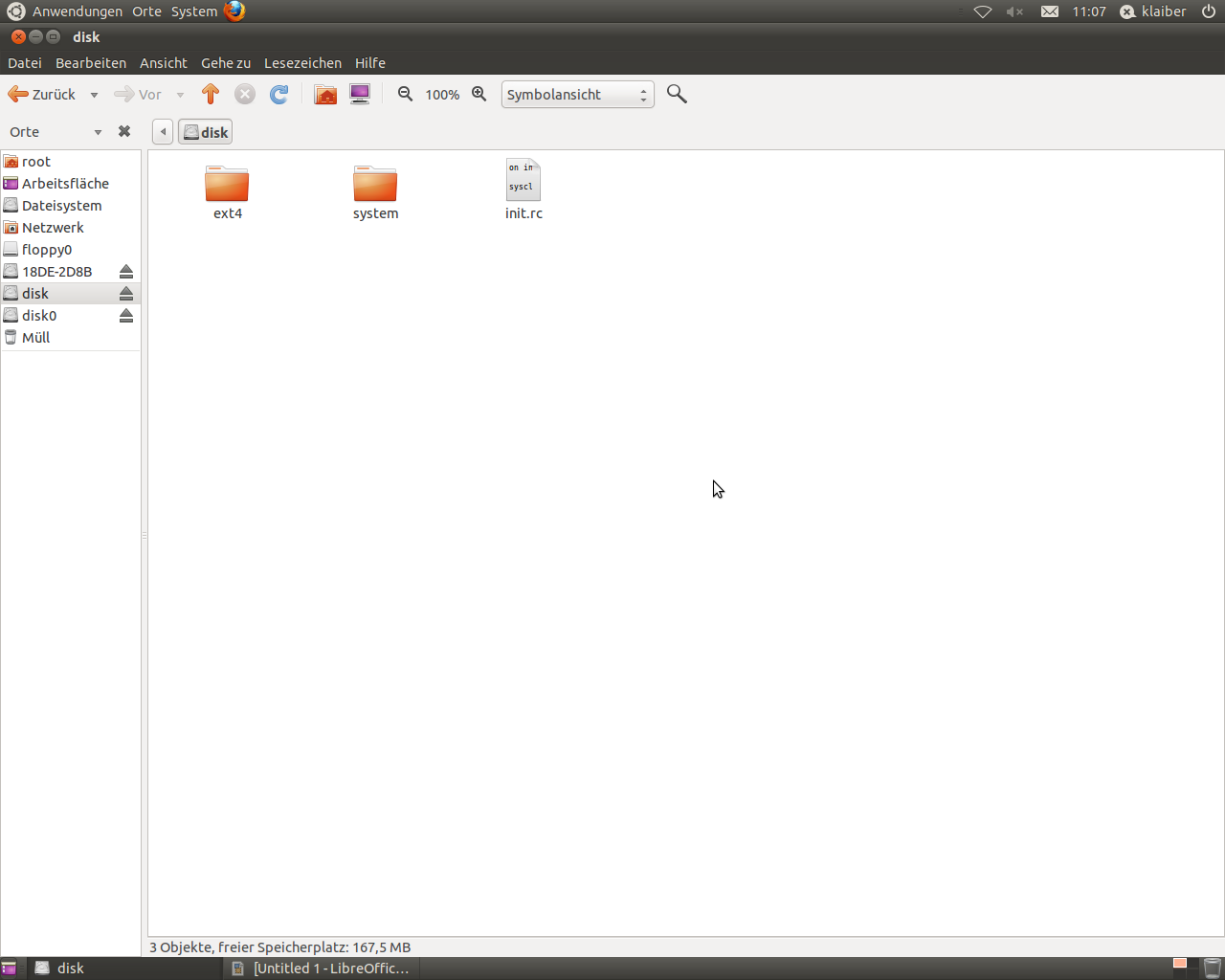Open the Vor history dropdown arrow
Image resolution: width=1225 pixels, height=980 pixels.
click(180, 95)
